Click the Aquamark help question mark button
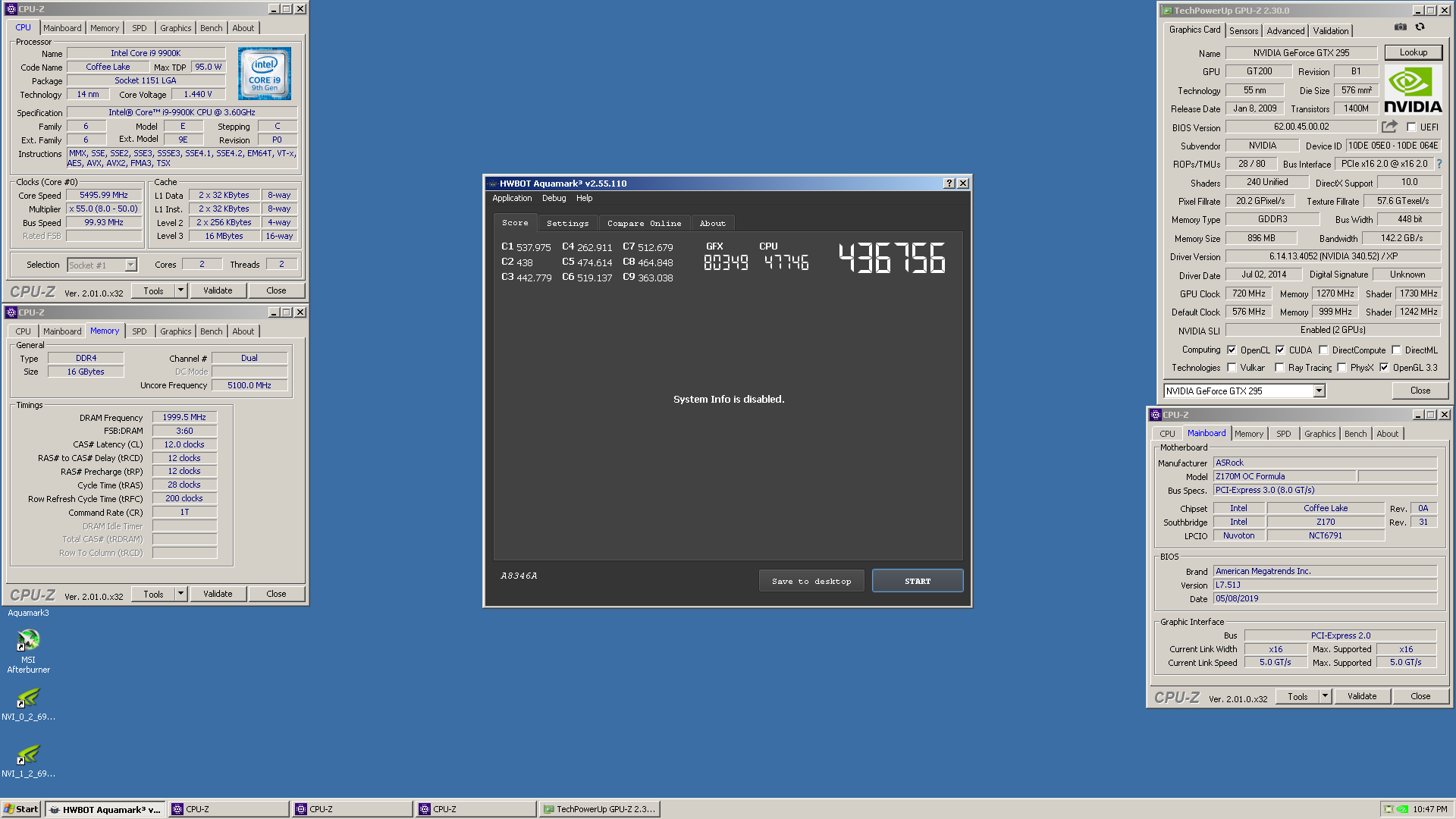Screen dimensions: 1456x819 click(x=949, y=184)
